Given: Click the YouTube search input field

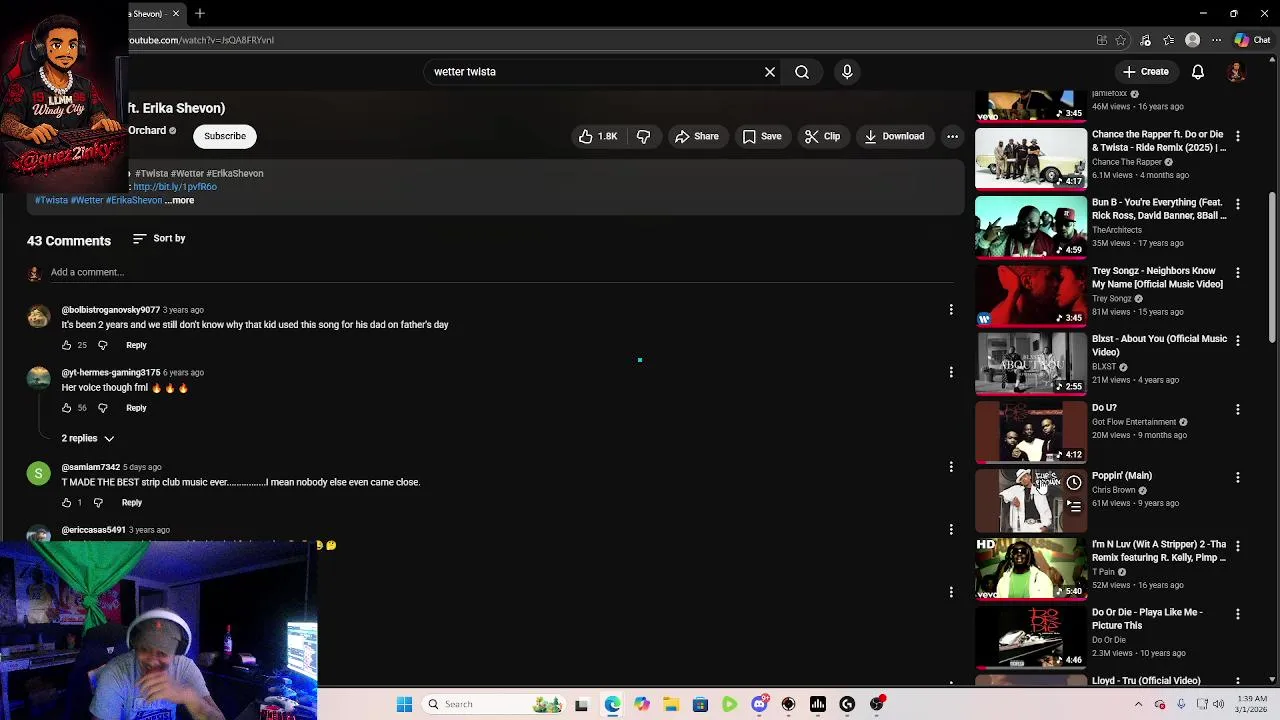Looking at the screenshot, I should tap(595, 72).
